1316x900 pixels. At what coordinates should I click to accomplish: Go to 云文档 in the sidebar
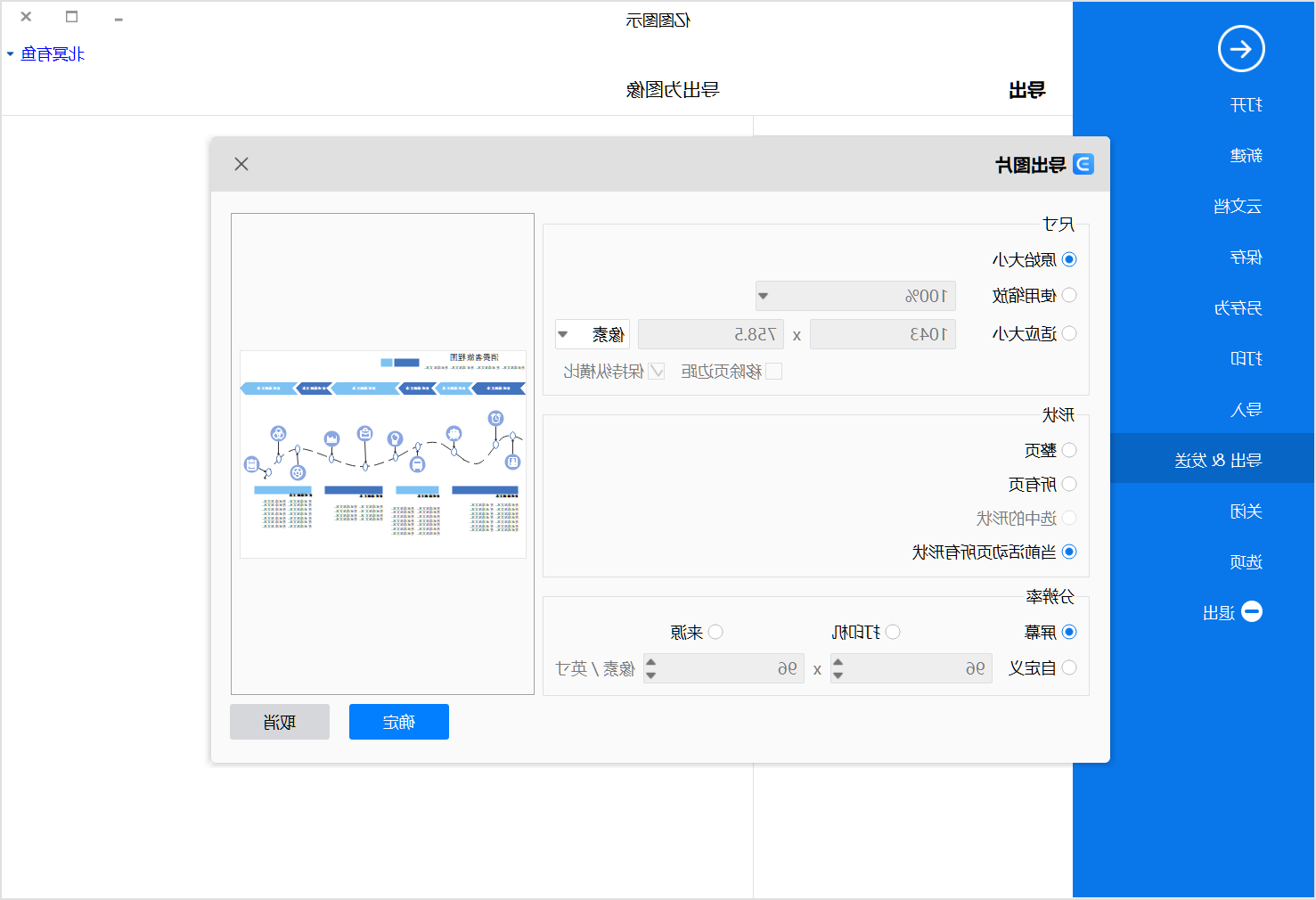[x=1238, y=207]
